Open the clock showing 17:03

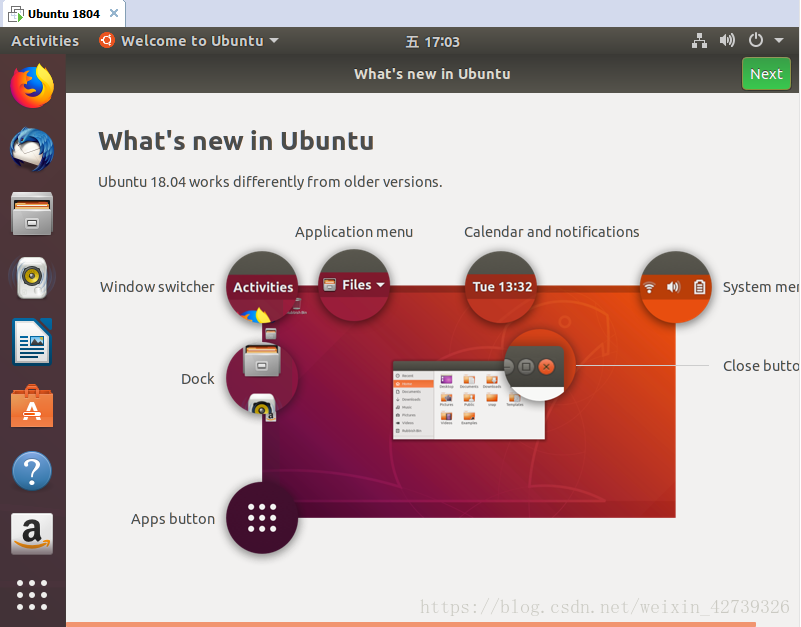pyautogui.click(x=433, y=41)
